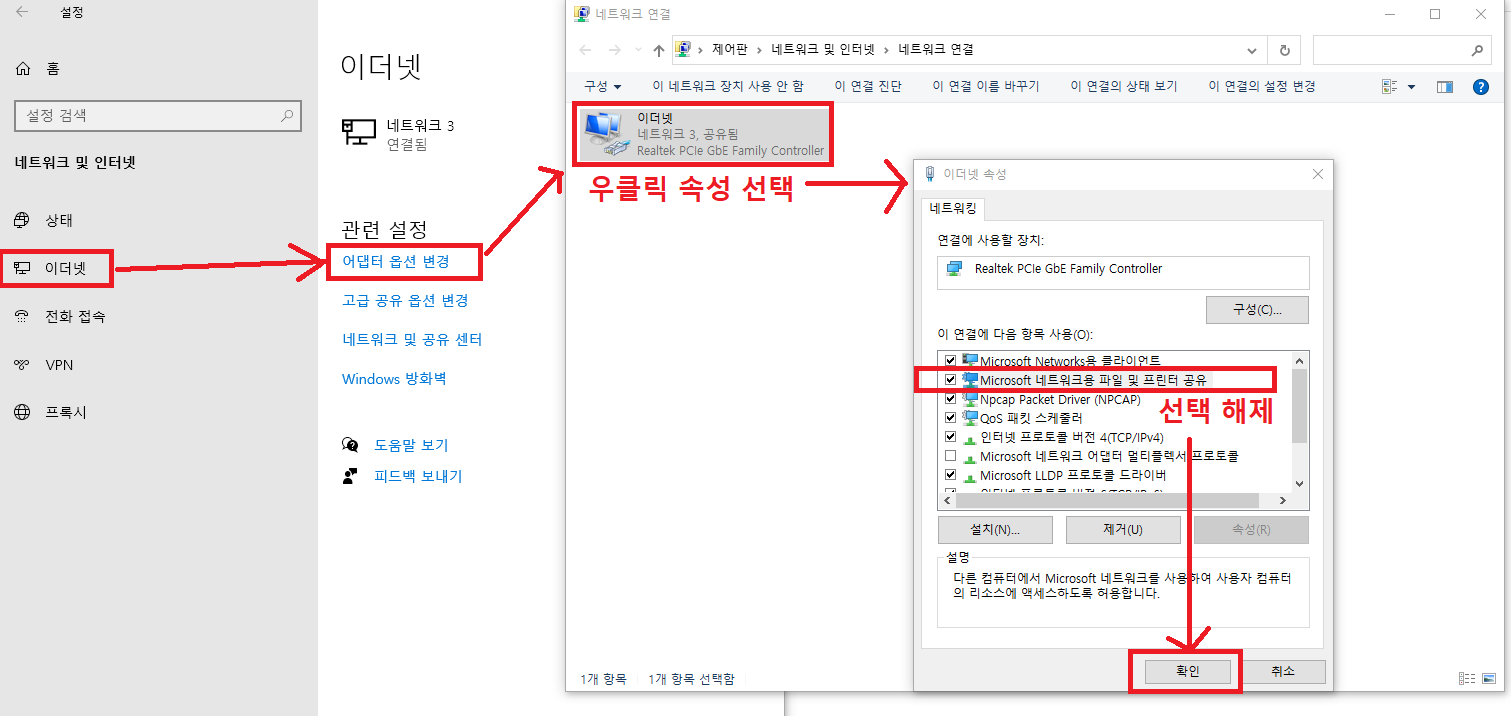Select 이더넷 in the Settings sidebar
This screenshot has width=1511, height=716.
[51, 268]
